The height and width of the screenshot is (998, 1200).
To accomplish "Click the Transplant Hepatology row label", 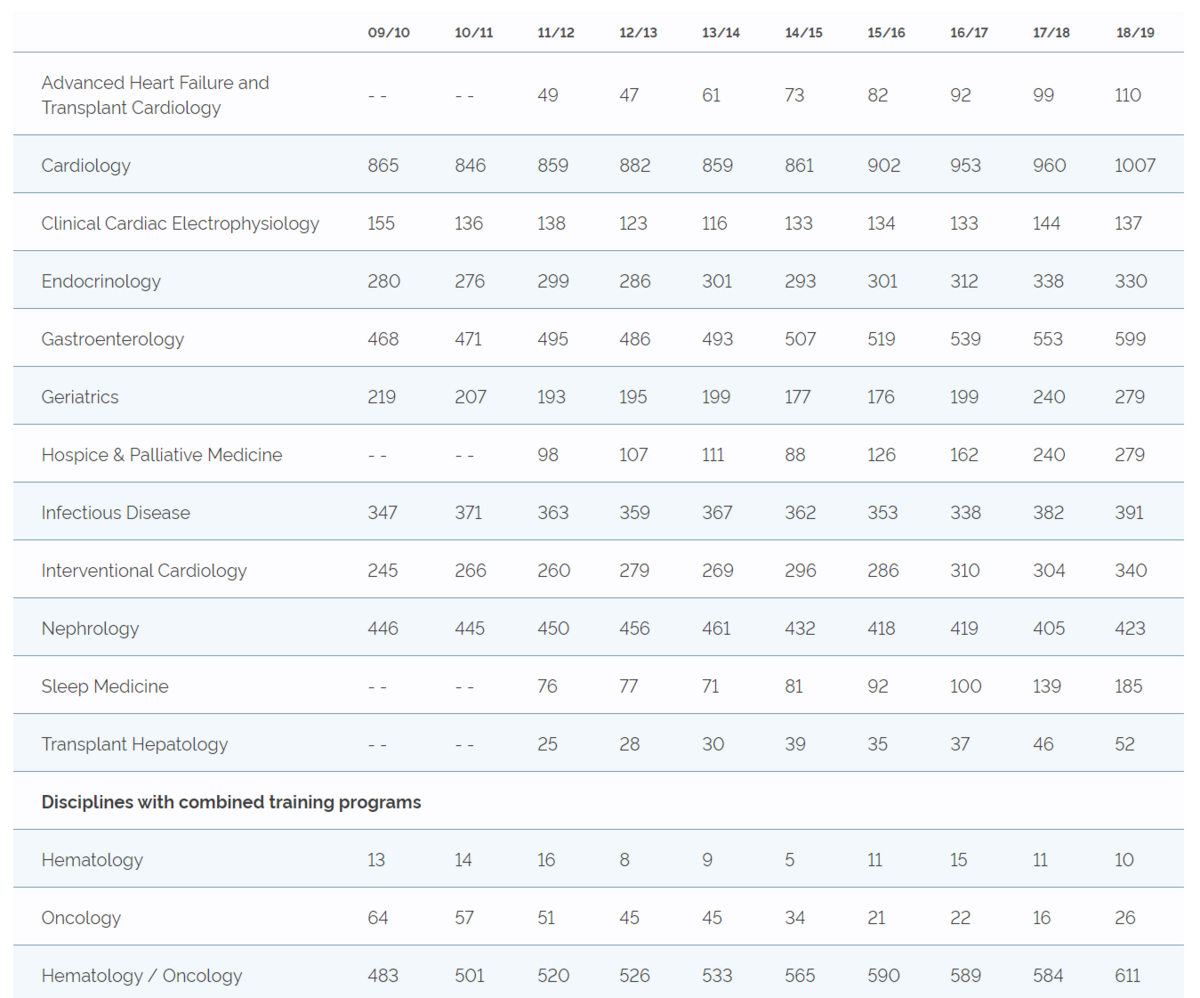I will [x=134, y=745].
